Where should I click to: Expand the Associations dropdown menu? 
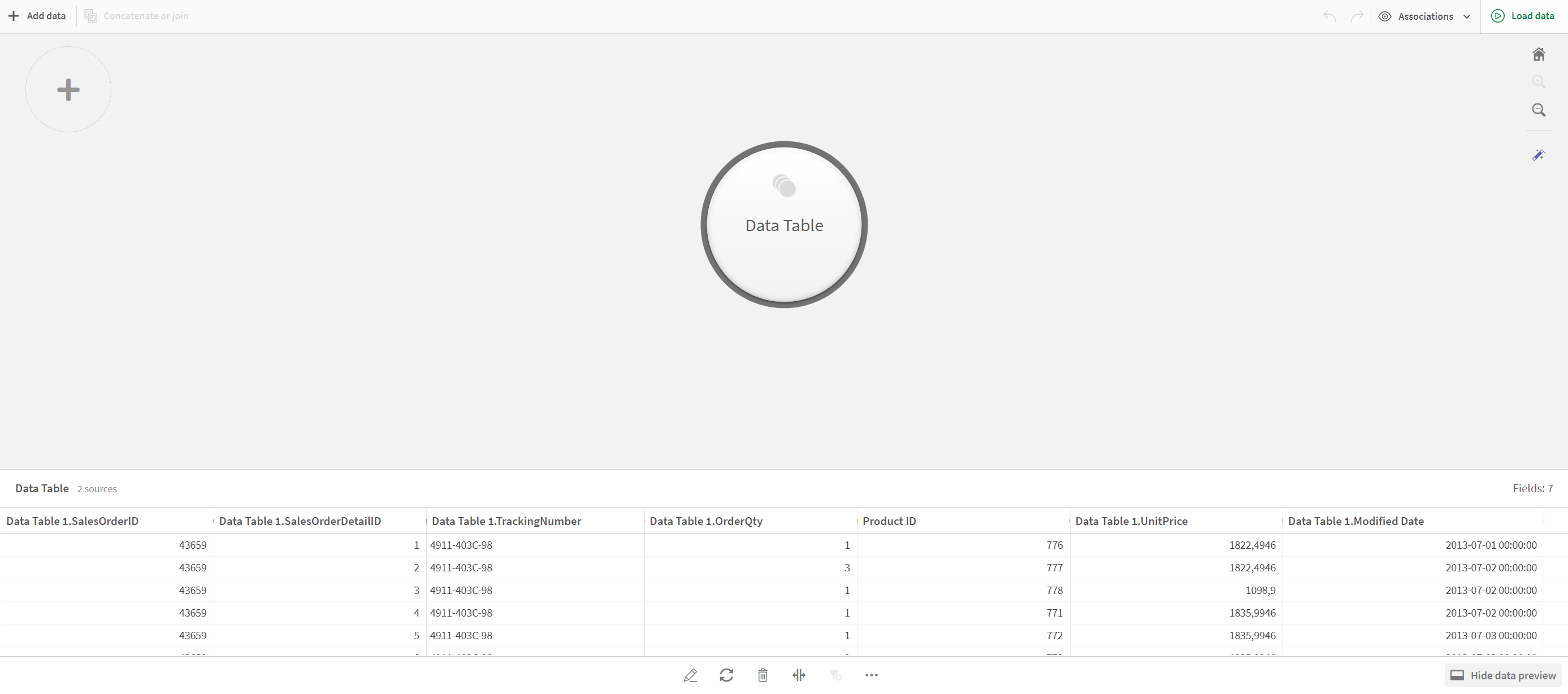[x=1466, y=16]
